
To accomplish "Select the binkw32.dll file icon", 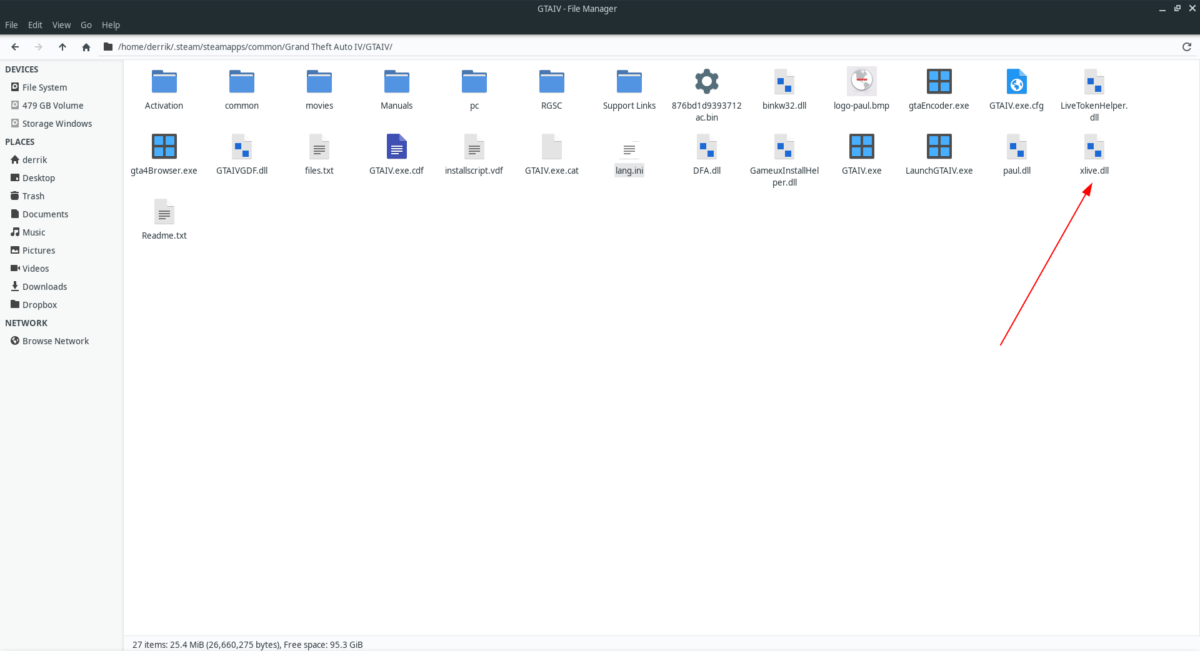I will coord(784,82).
